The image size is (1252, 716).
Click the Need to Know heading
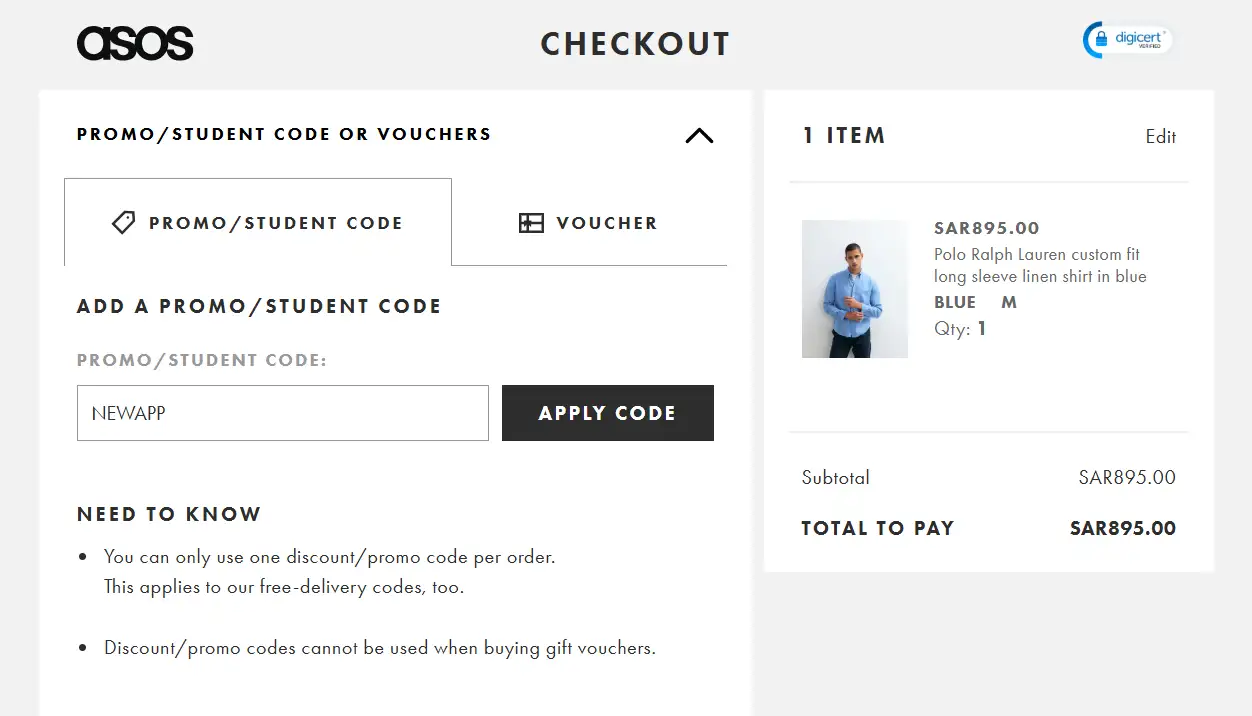169,514
